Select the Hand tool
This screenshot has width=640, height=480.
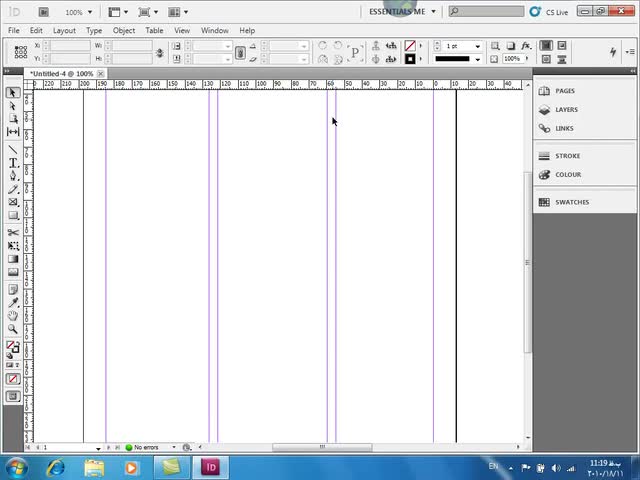[13, 316]
